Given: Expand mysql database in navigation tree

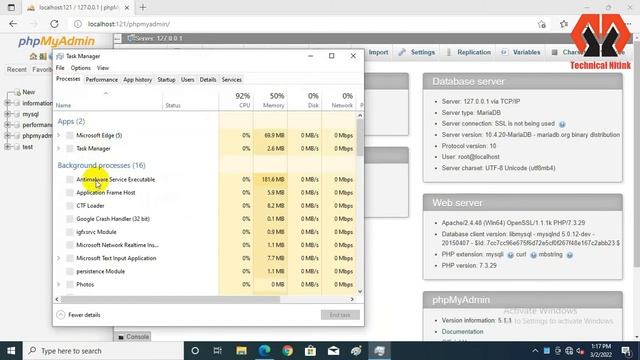Looking at the screenshot, I should click(x=7, y=114).
